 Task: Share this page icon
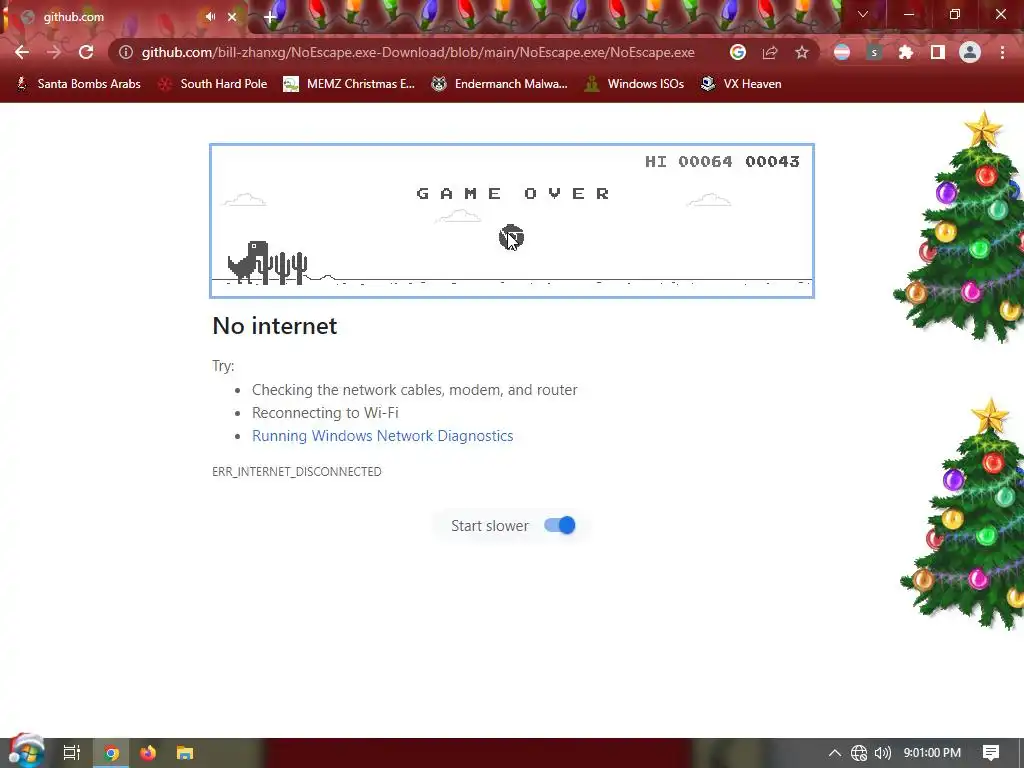tap(770, 52)
